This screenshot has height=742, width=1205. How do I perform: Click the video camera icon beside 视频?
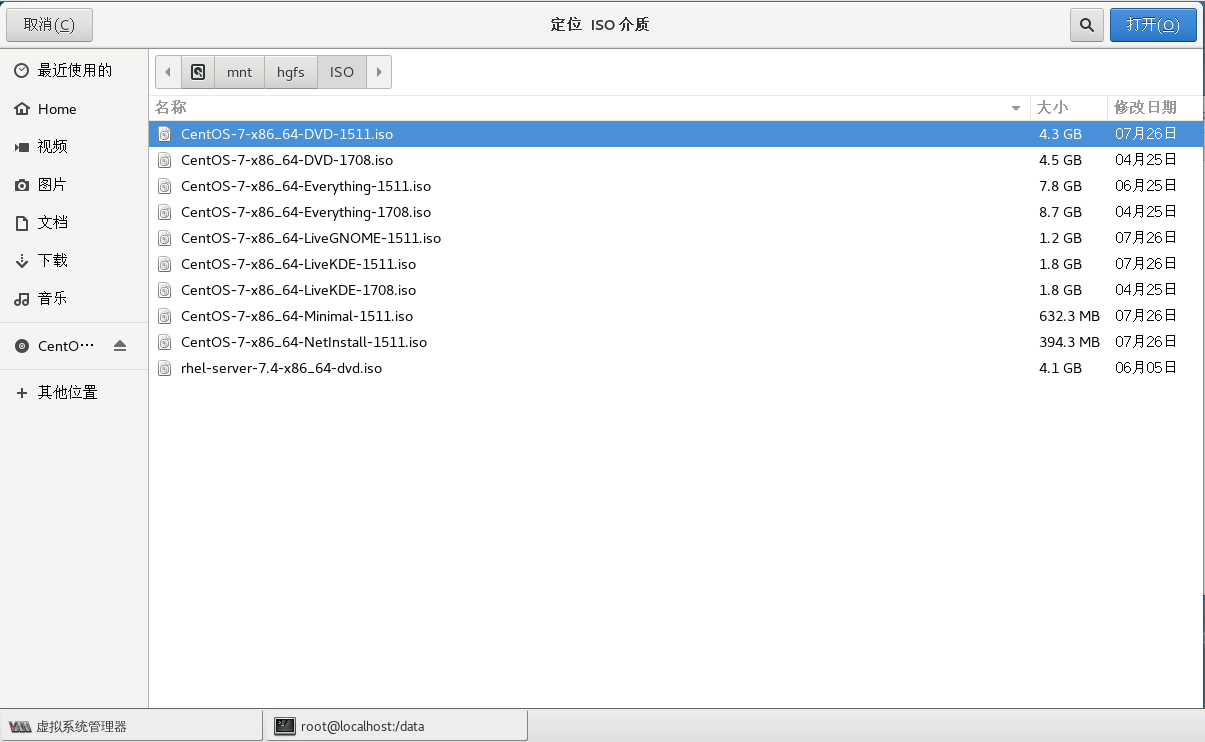pyautogui.click(x=21, y=147)
